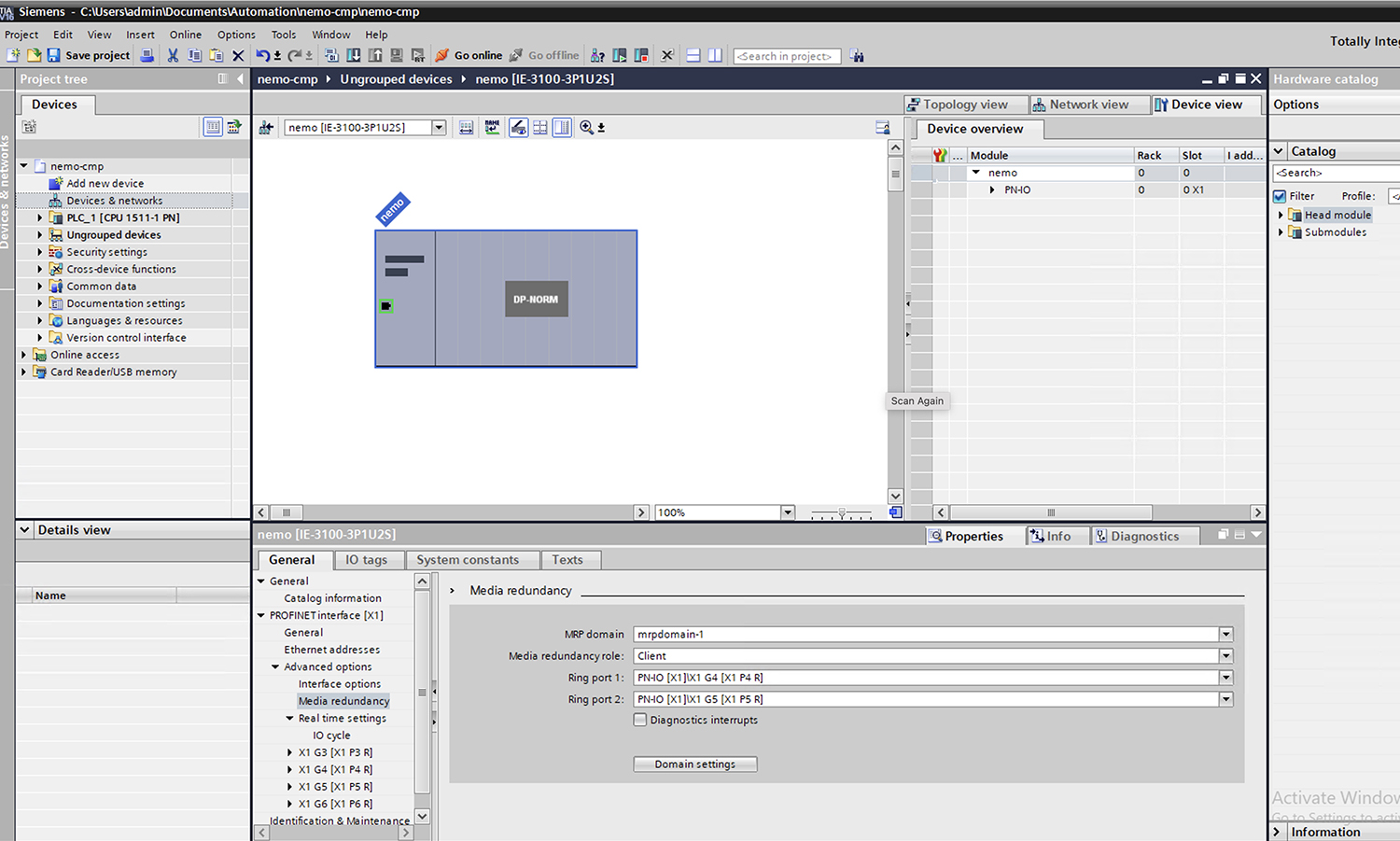Click Go online in the toolbar
Viewport: 1400px width, 841px height.
[469, 55]
